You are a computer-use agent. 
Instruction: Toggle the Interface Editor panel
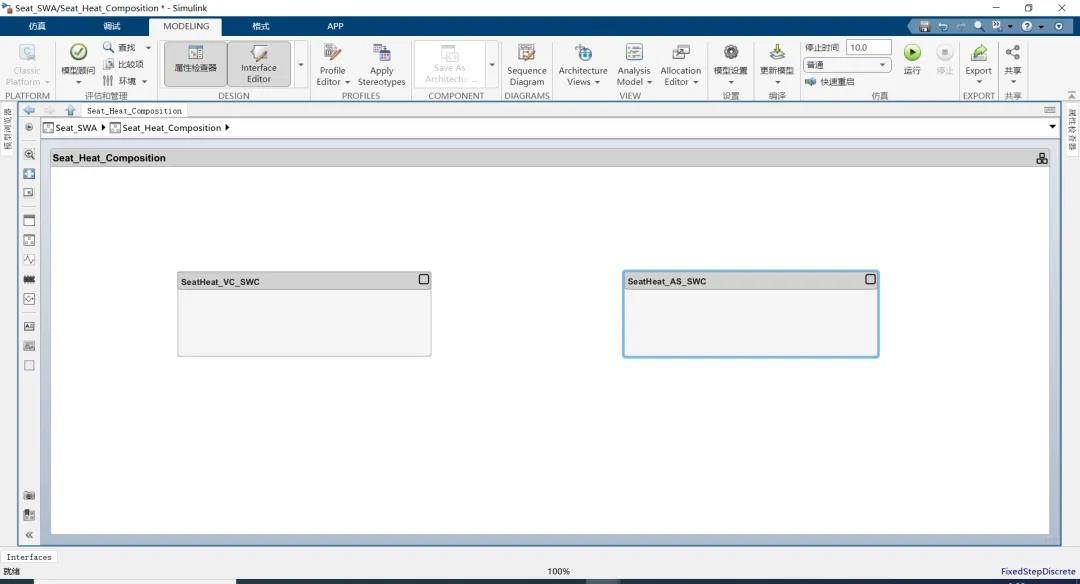[x=259, y=62]
